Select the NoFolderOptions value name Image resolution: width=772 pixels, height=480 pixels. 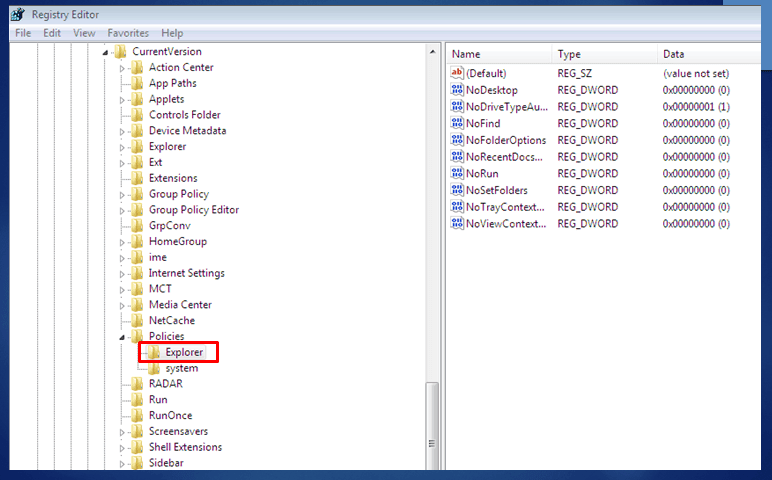506,140
